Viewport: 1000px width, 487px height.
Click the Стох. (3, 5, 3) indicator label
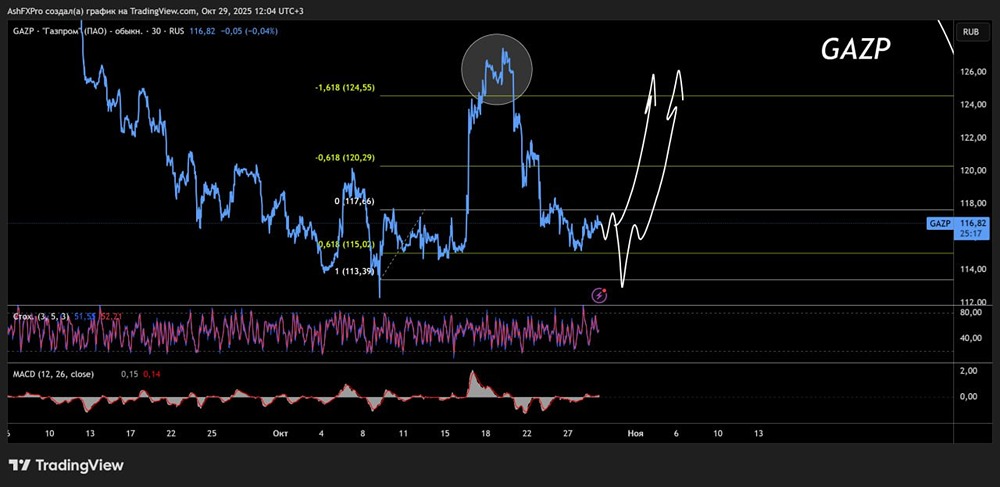(42, 316)
